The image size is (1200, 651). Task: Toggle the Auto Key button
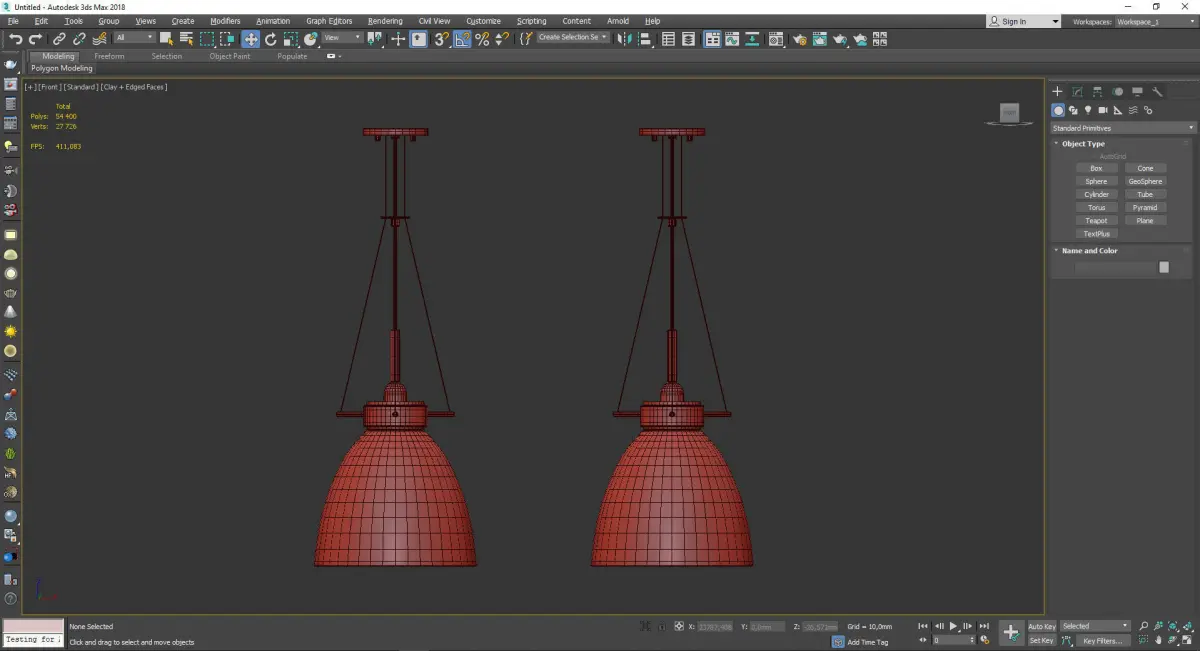point(1041,626)
